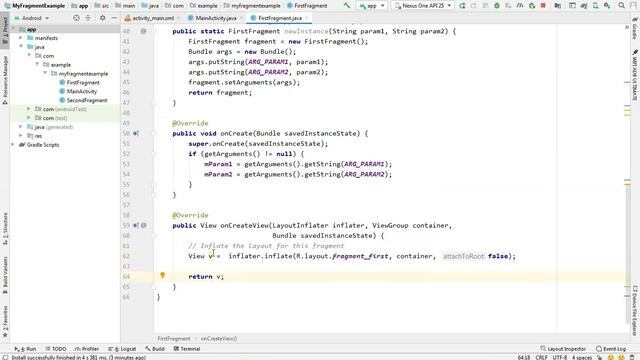Click the memory indicator icon at status bar end
This screenshot has height=360, width=640.
(x=632, y=357)
